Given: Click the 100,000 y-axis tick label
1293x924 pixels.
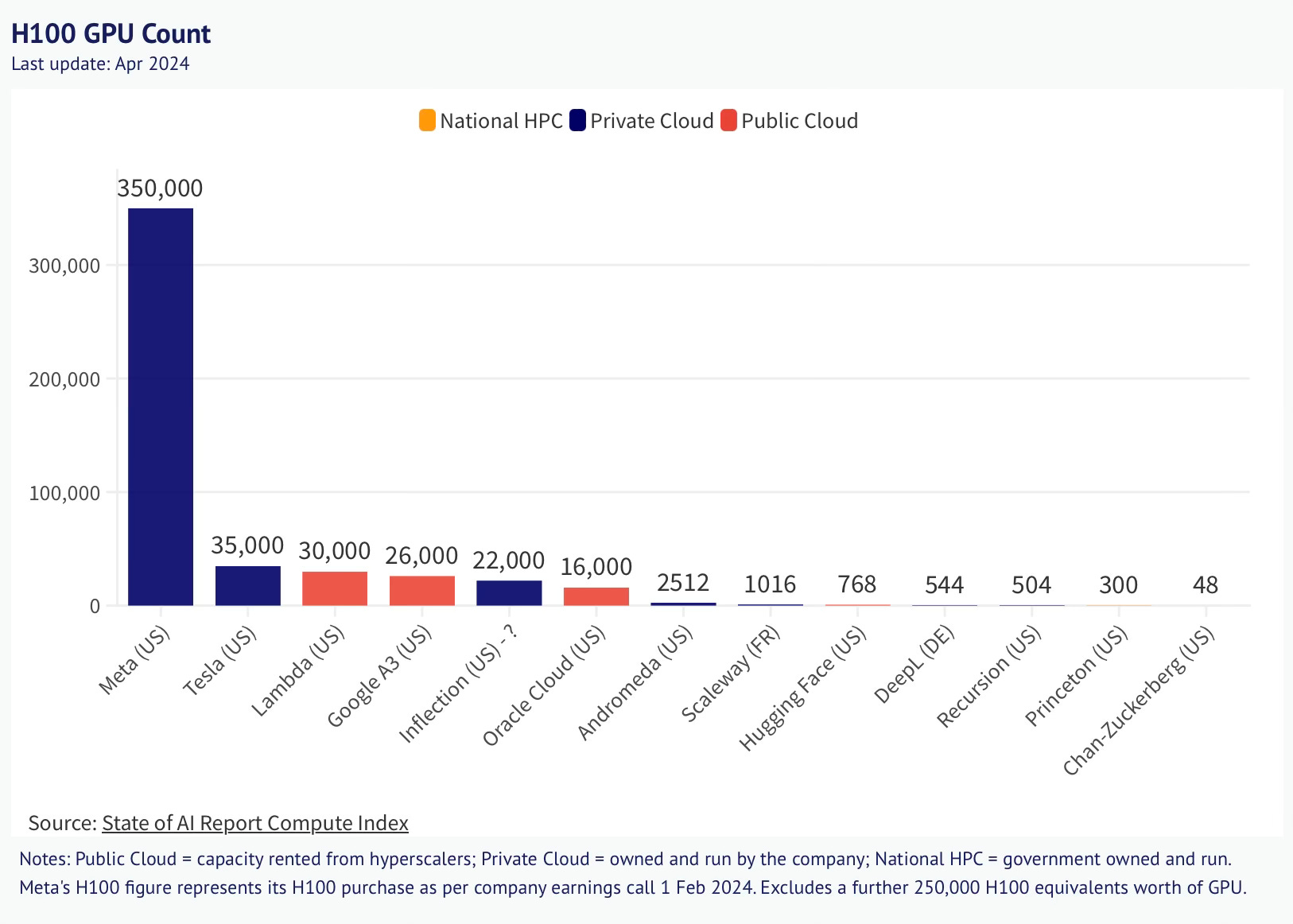Looking at the screenshot, I should [64, 493].
